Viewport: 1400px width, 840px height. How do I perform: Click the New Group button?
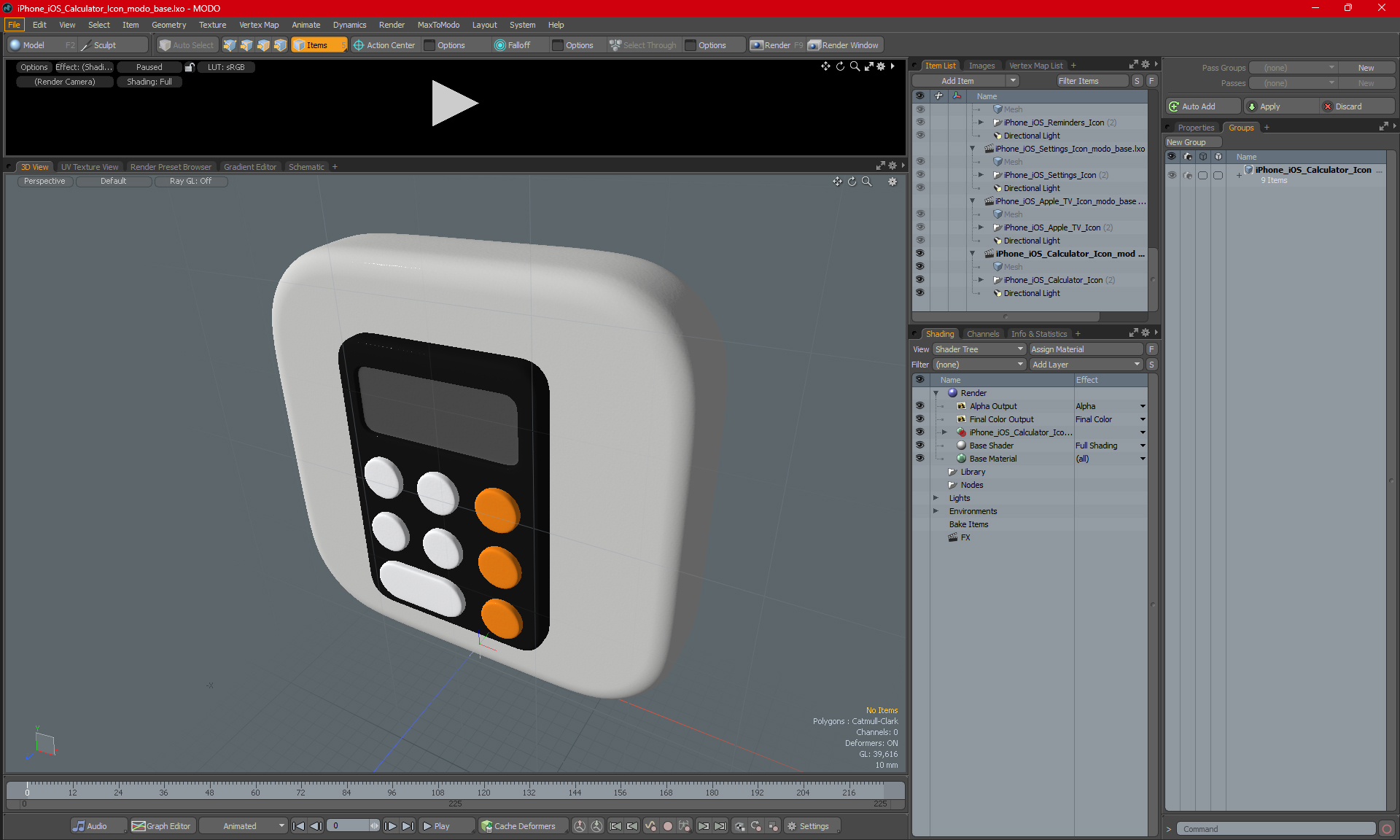(1193, 142)
